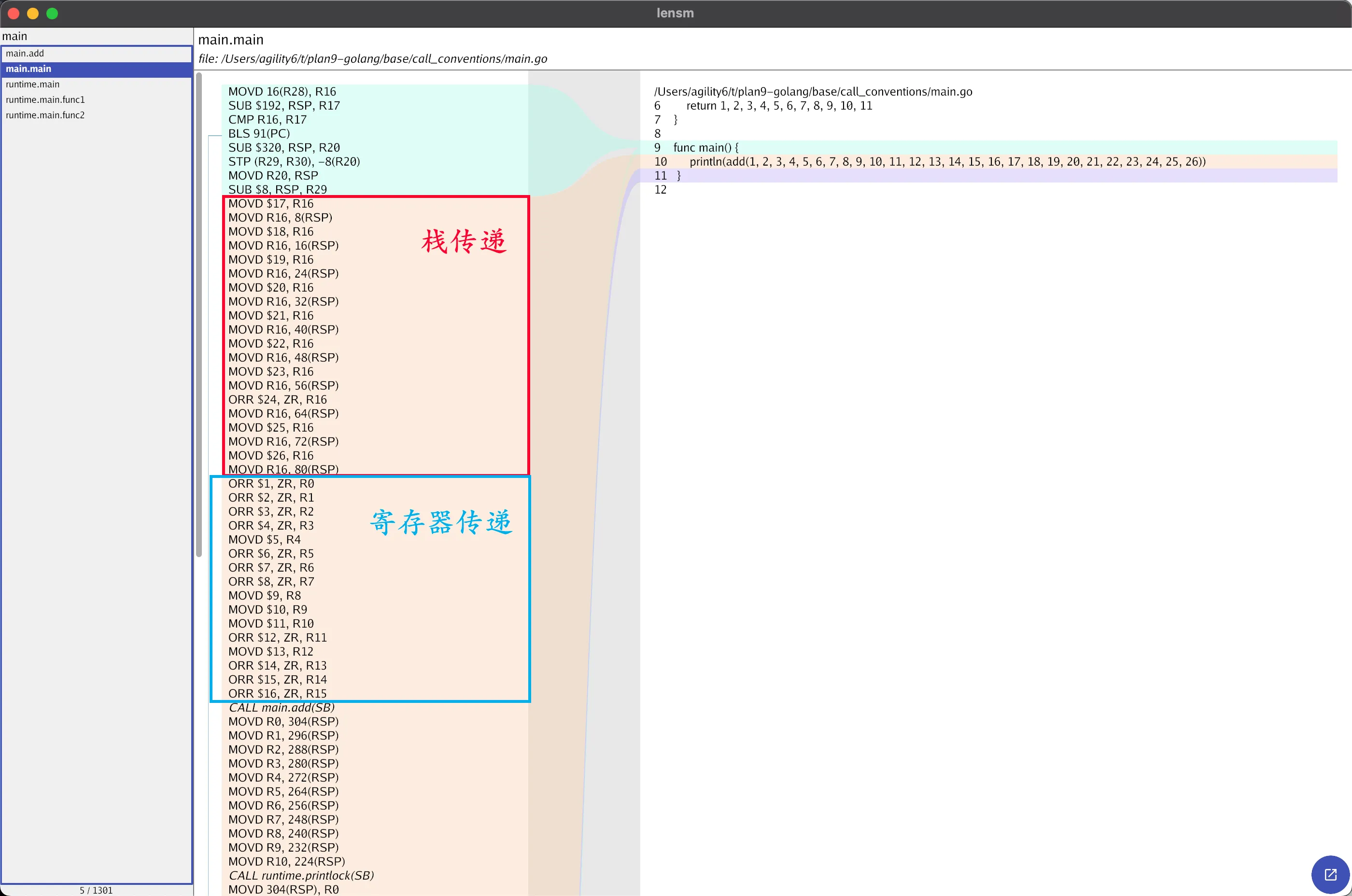
Task: Select main.main in function list
Action: click(28, 69)
